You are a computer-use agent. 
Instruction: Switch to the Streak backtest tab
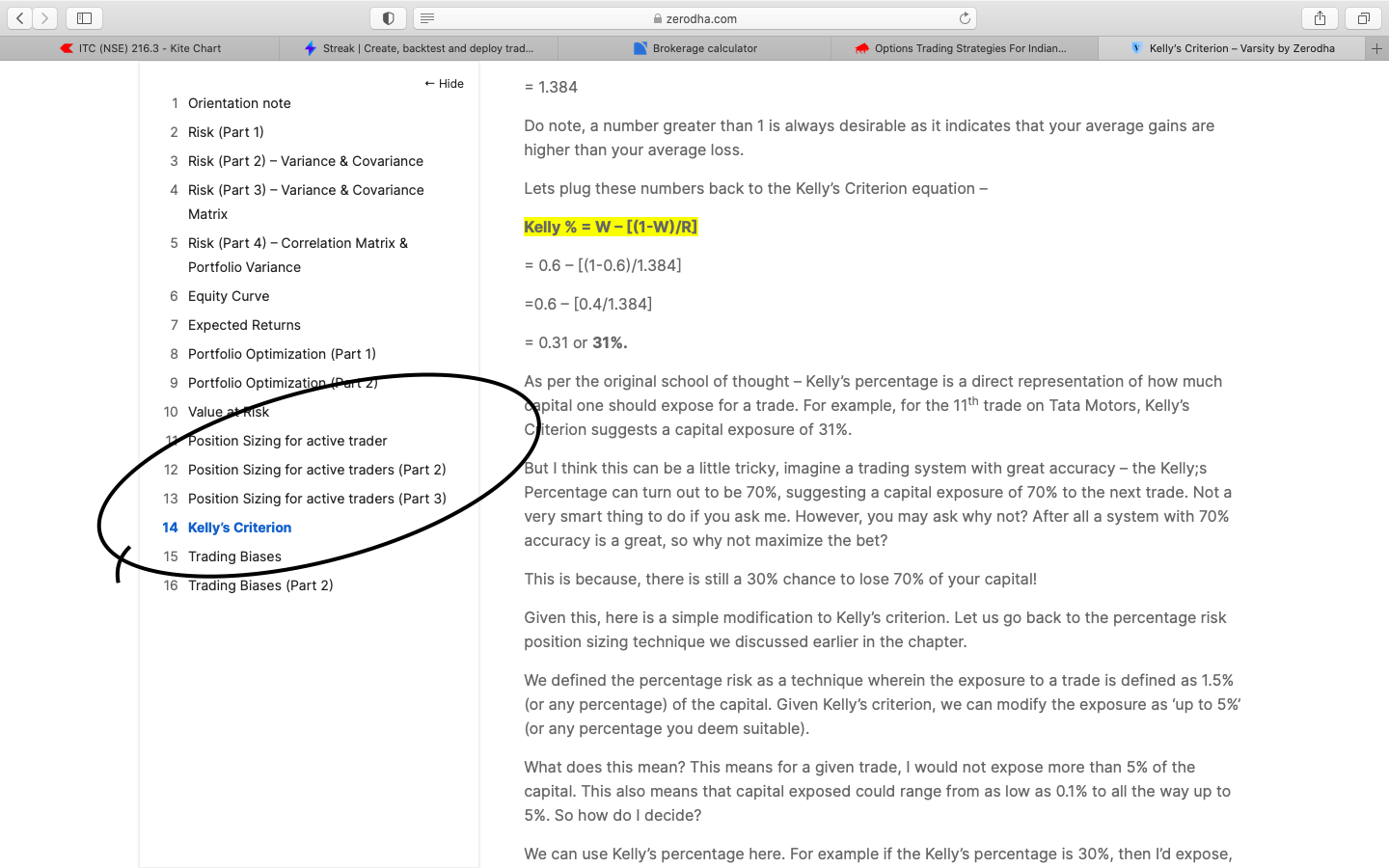coord(419,48)
